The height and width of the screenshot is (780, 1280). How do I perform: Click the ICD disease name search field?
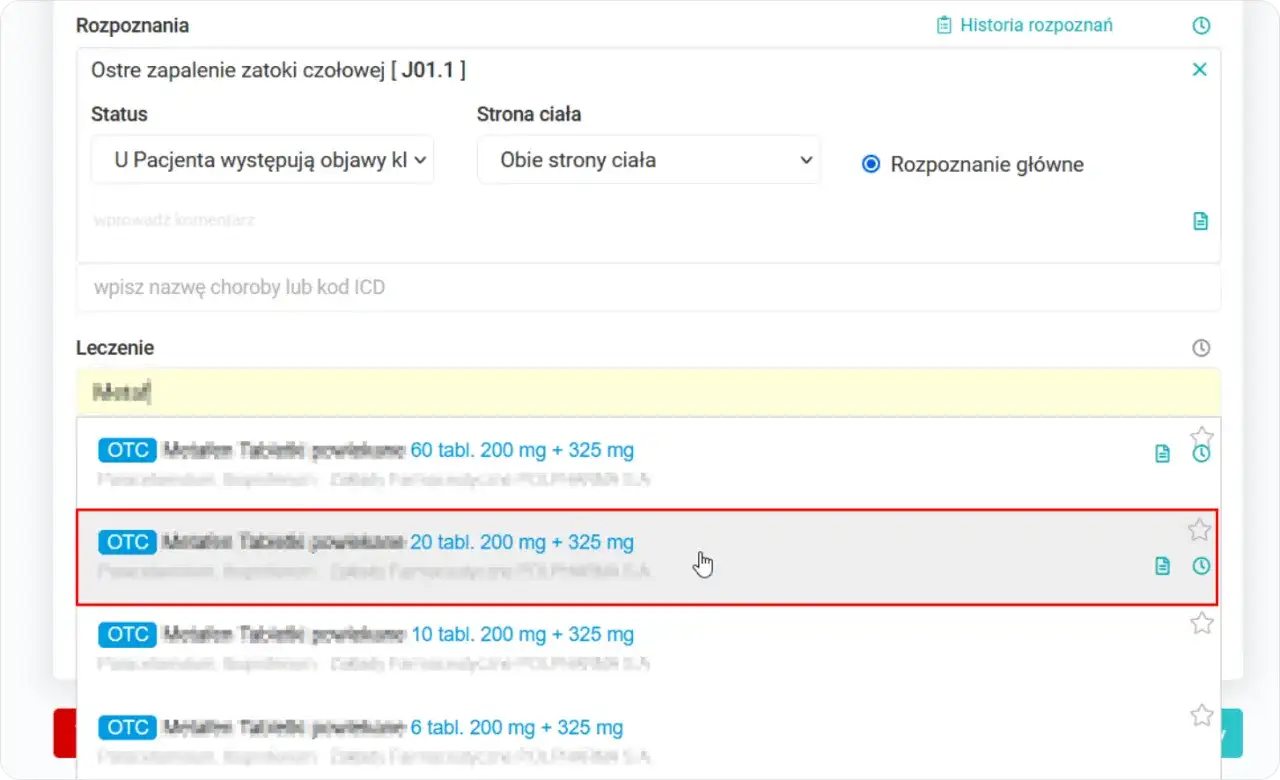(x=648, y=288)
